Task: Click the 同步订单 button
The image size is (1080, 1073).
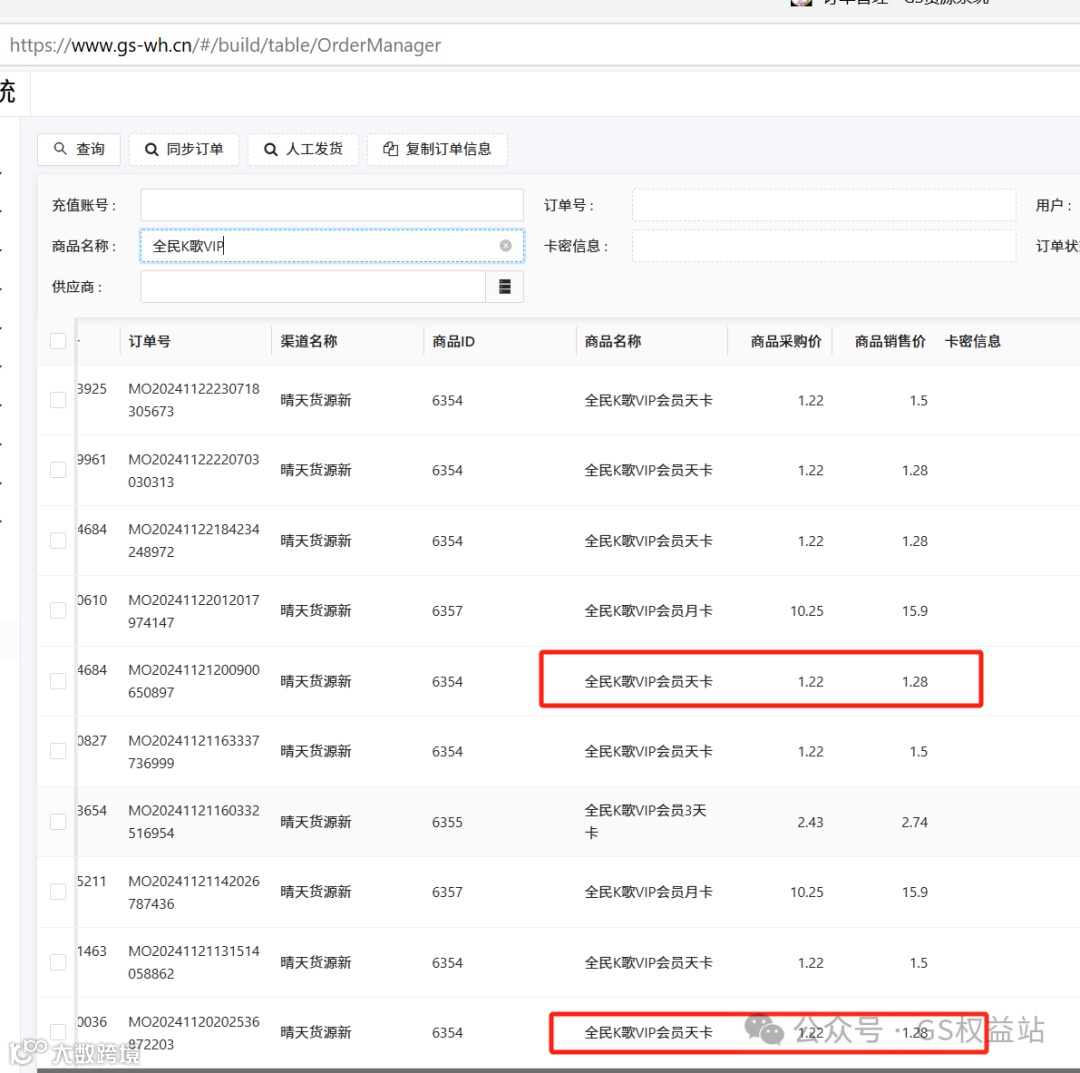Action: [184, 149]
